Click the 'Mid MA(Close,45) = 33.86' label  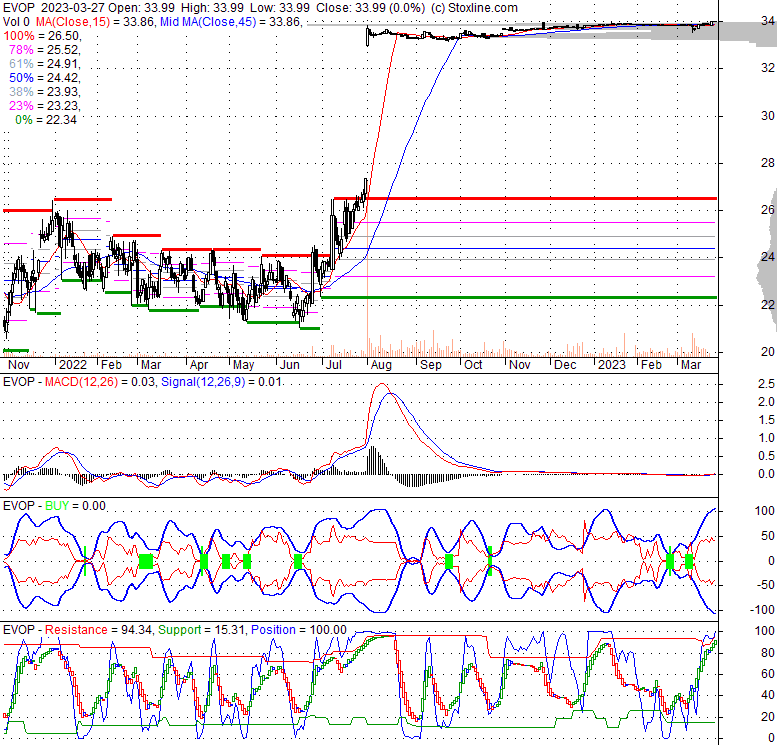pyautogui.click(x=230, y=22)
